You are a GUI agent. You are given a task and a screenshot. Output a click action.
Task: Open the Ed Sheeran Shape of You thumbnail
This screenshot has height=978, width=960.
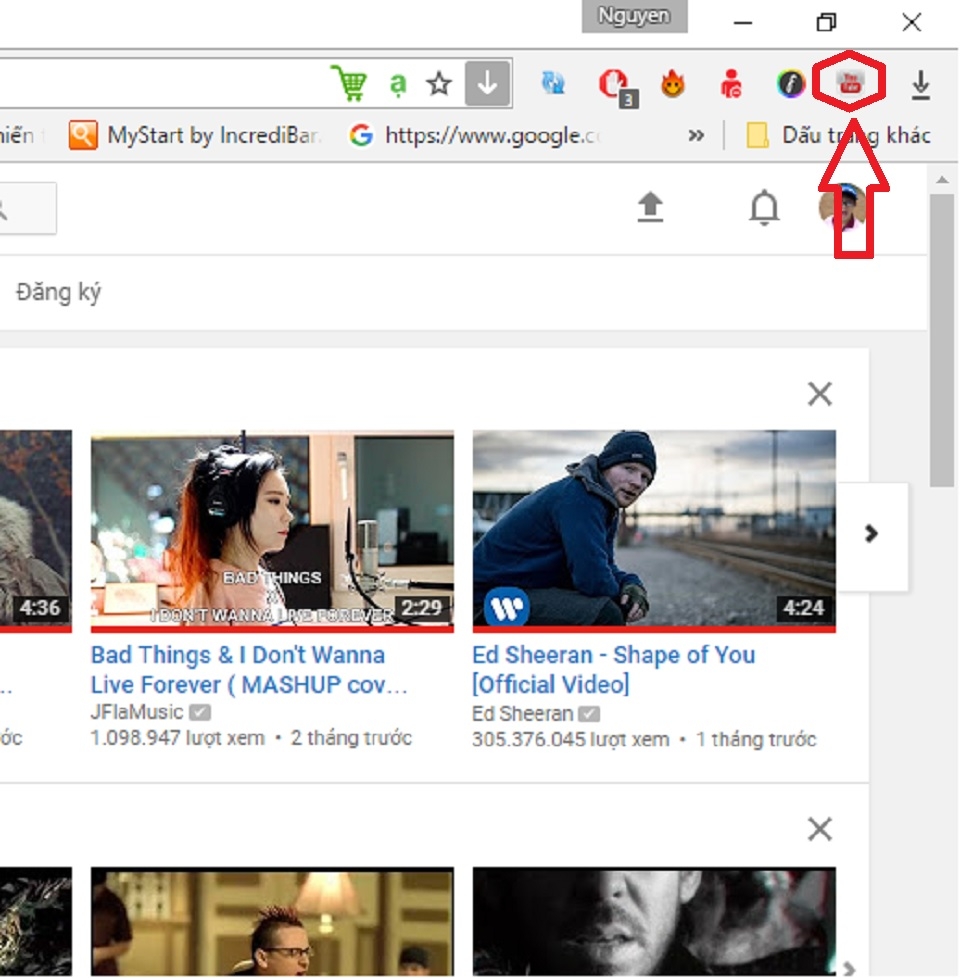pos(654,531)
